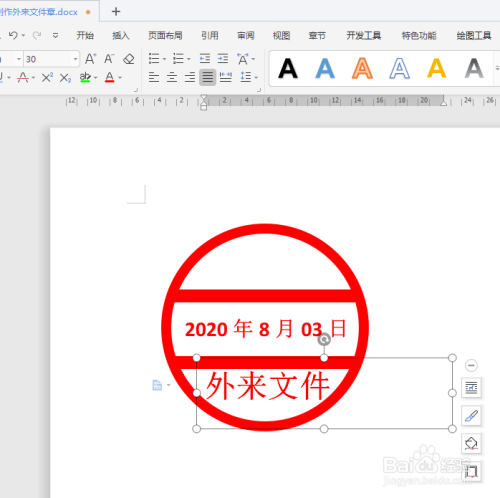500x498 pixels.
Task: Toggle superscript X² formatting
Action: tap(47, 78)
